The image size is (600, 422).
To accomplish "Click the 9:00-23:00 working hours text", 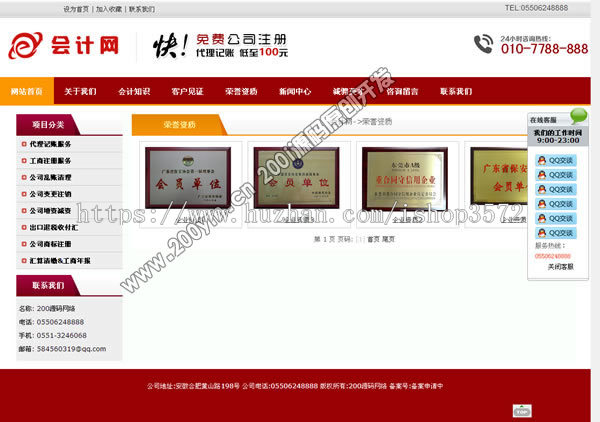I will (558, 141).
